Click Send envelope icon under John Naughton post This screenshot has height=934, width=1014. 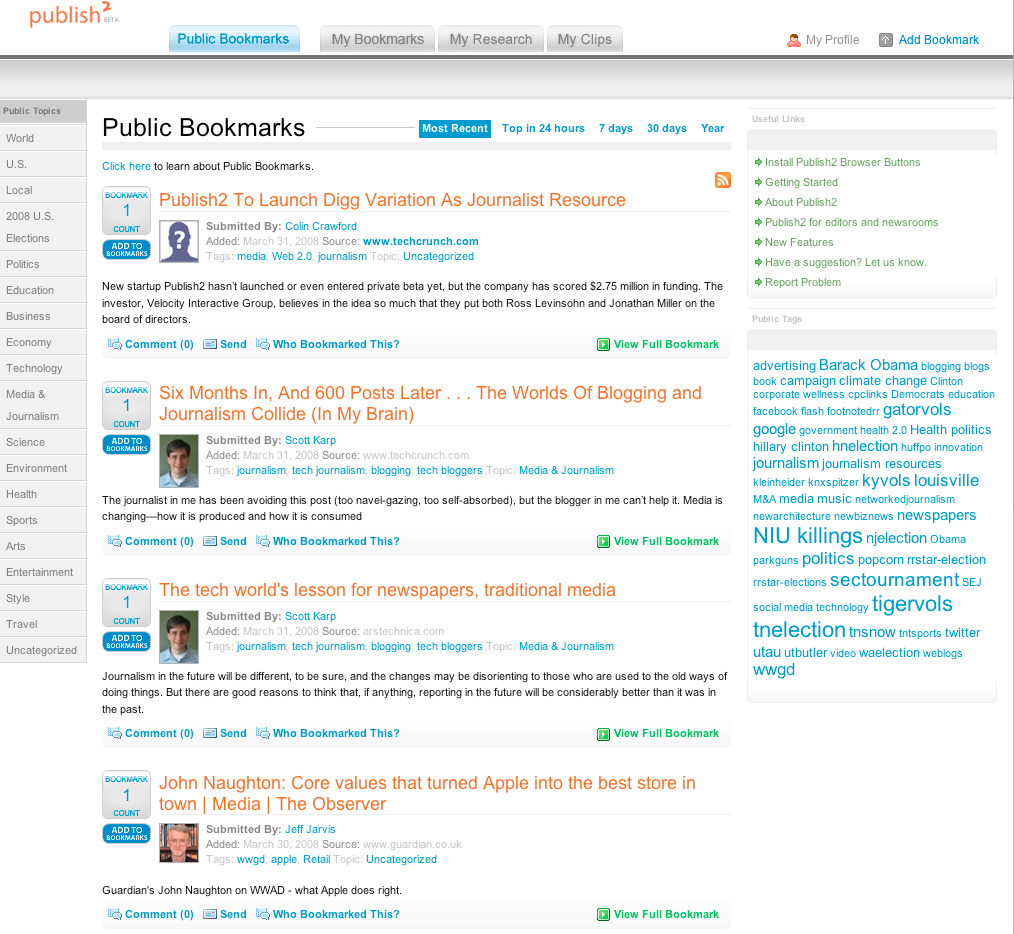[x=210, y=914]
